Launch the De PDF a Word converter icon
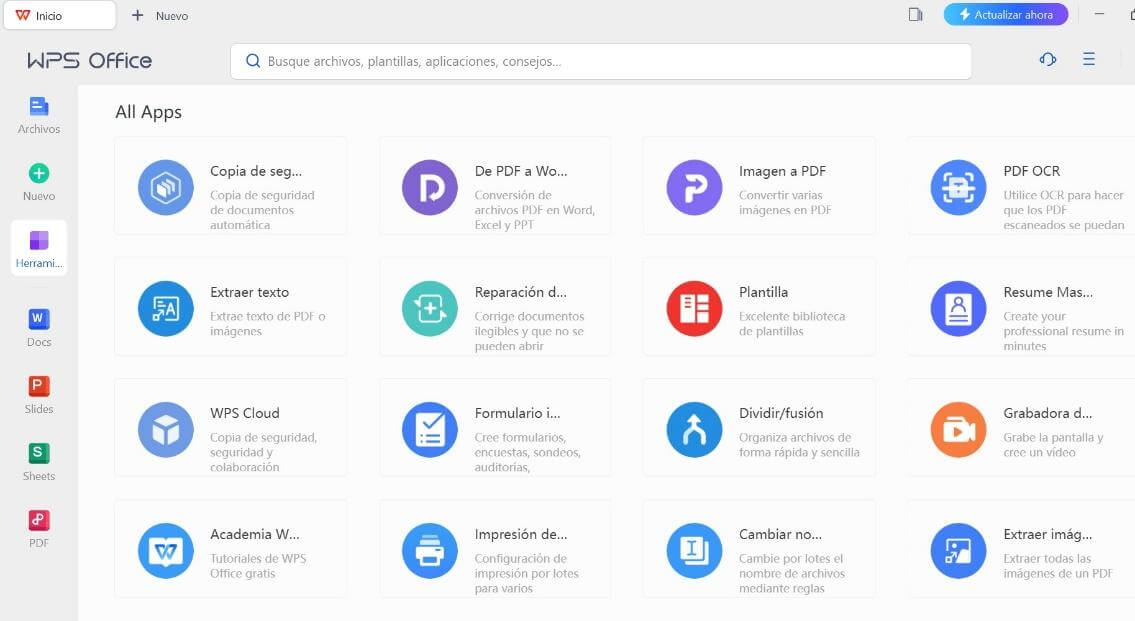The width and height of the screenshot is (1135, 621). (430, 187)
